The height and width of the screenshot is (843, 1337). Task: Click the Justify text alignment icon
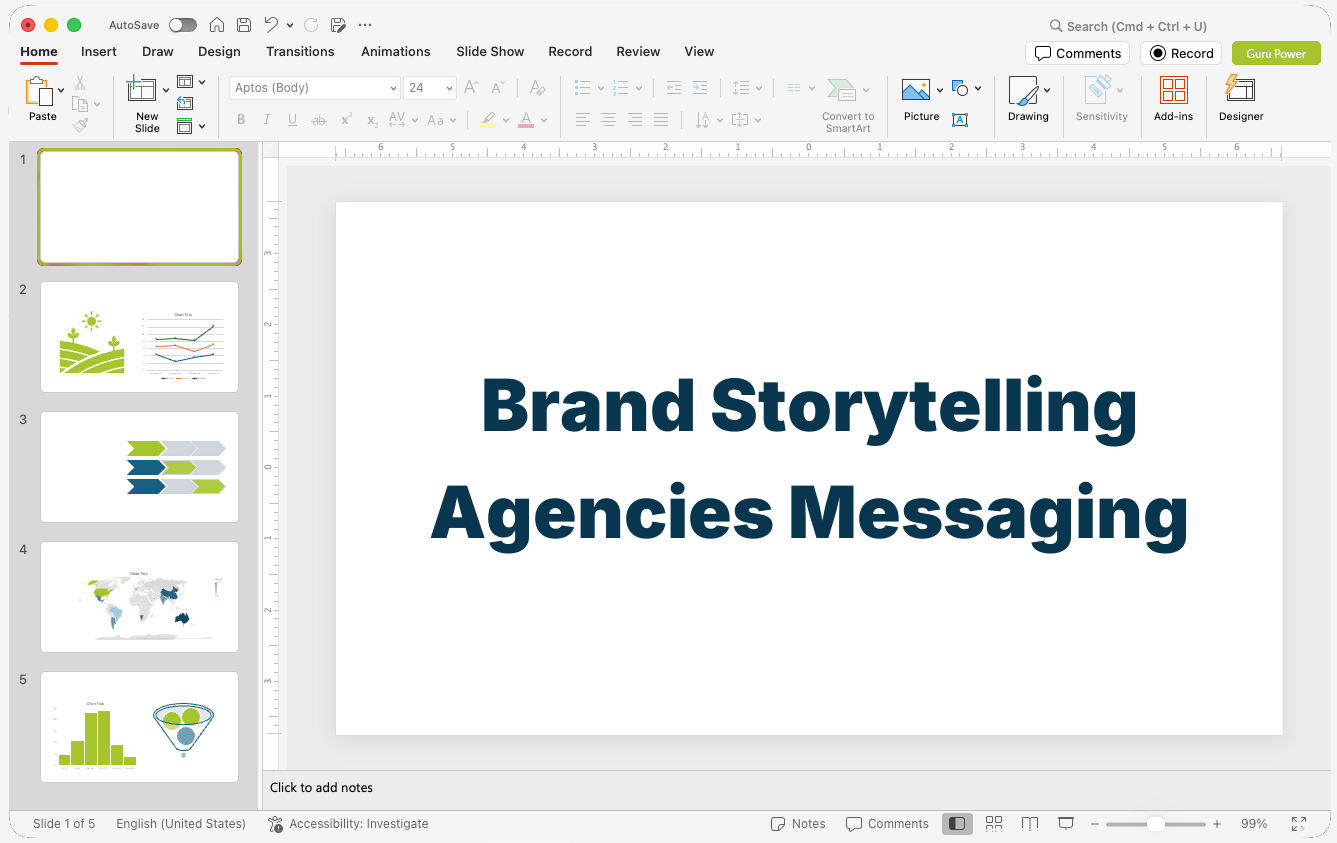coord(660,120)
